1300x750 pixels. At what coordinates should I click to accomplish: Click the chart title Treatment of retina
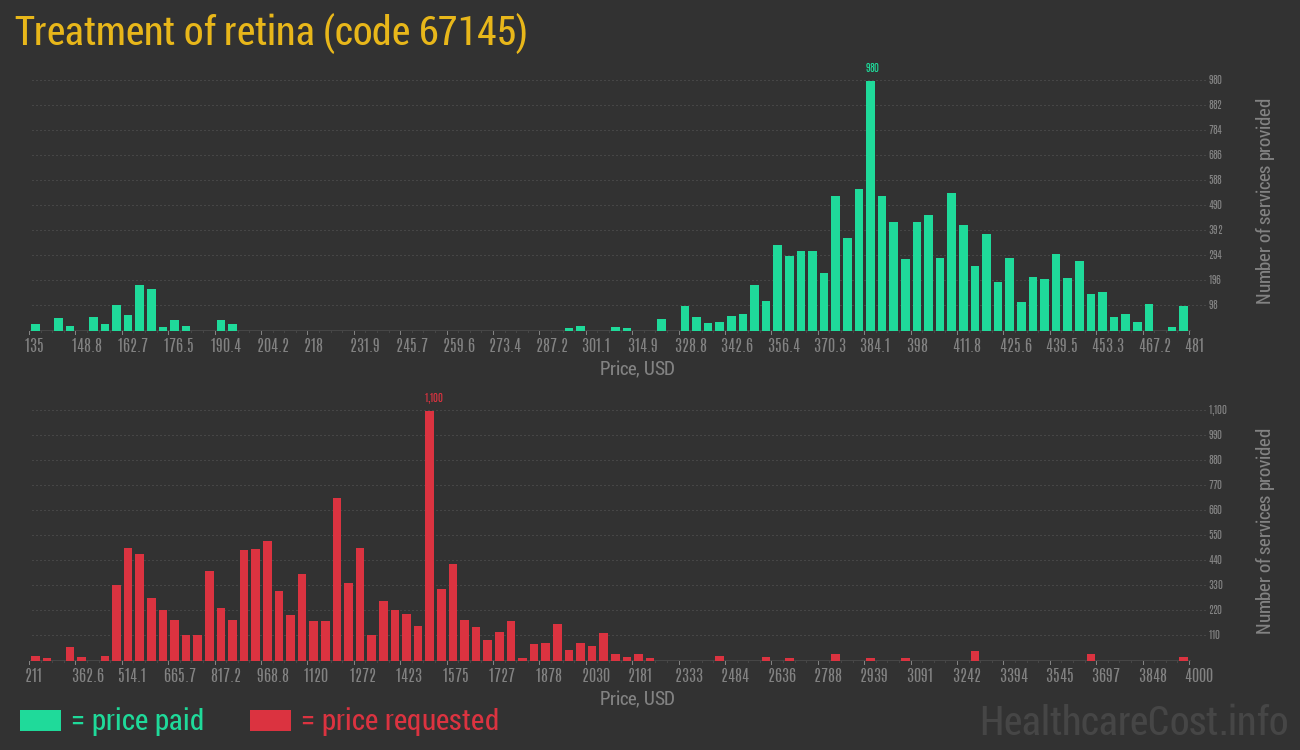tap(271, 32)
